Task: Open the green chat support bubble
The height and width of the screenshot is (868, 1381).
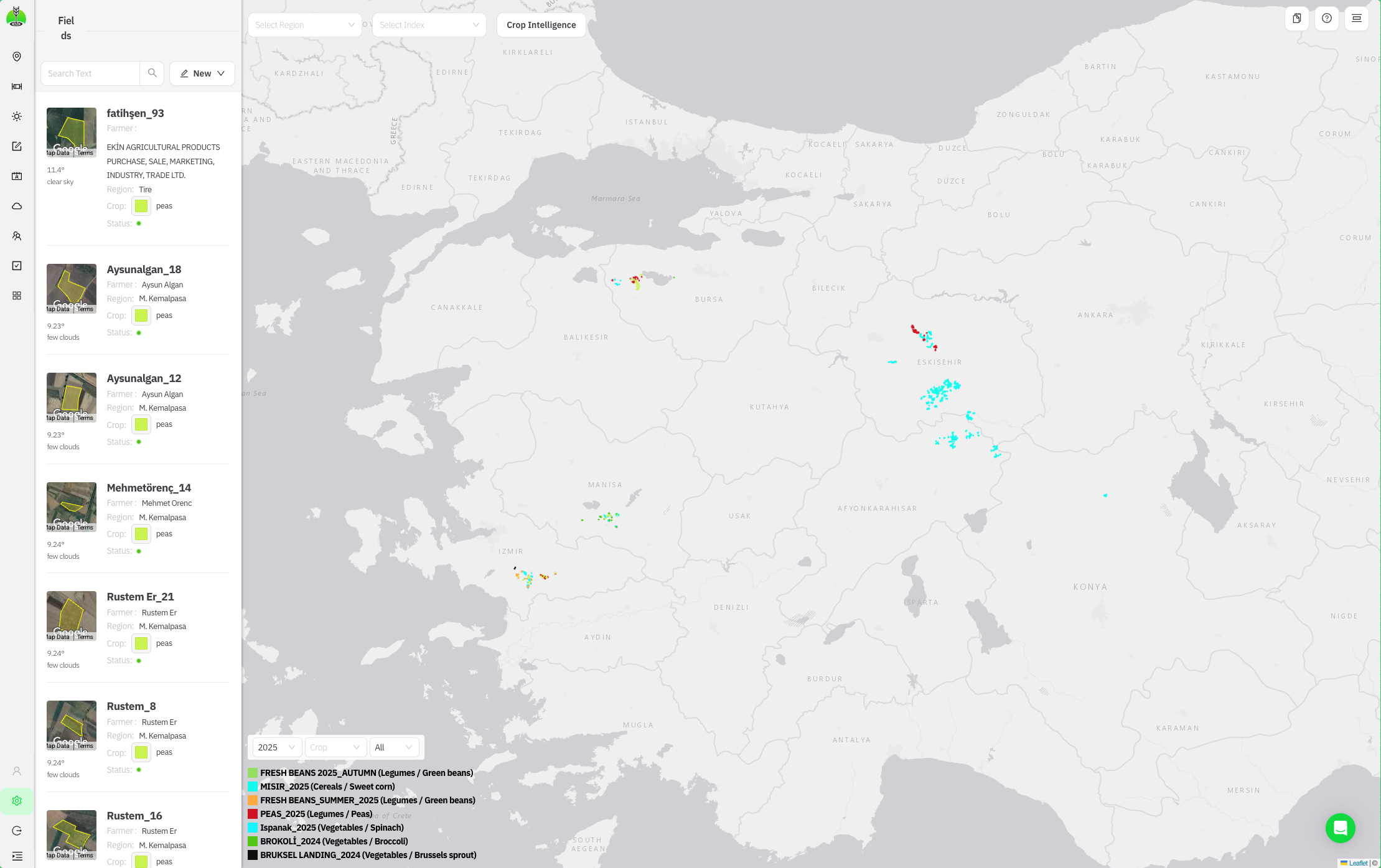Action: [x=1340, y=828]
